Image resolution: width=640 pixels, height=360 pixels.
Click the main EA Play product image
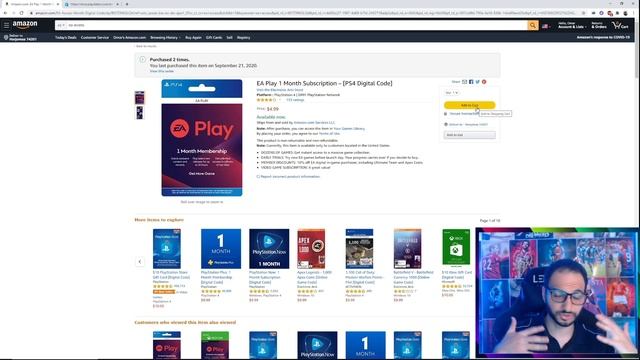tap(202, 138)
